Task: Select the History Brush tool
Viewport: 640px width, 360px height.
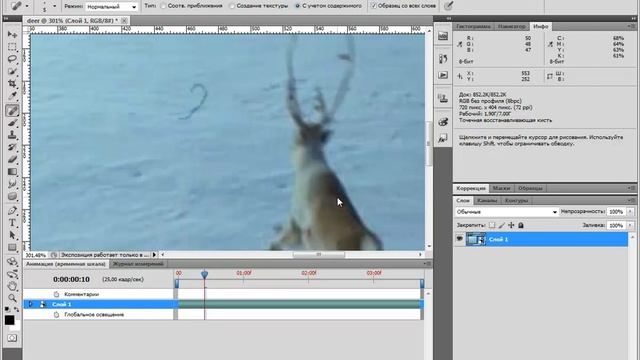Action: [x=12, y=147]
